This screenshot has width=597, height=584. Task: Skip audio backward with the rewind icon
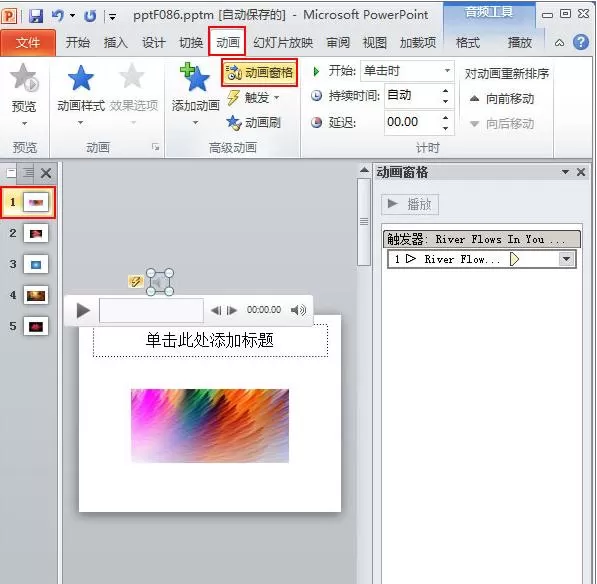click(216, 311)
